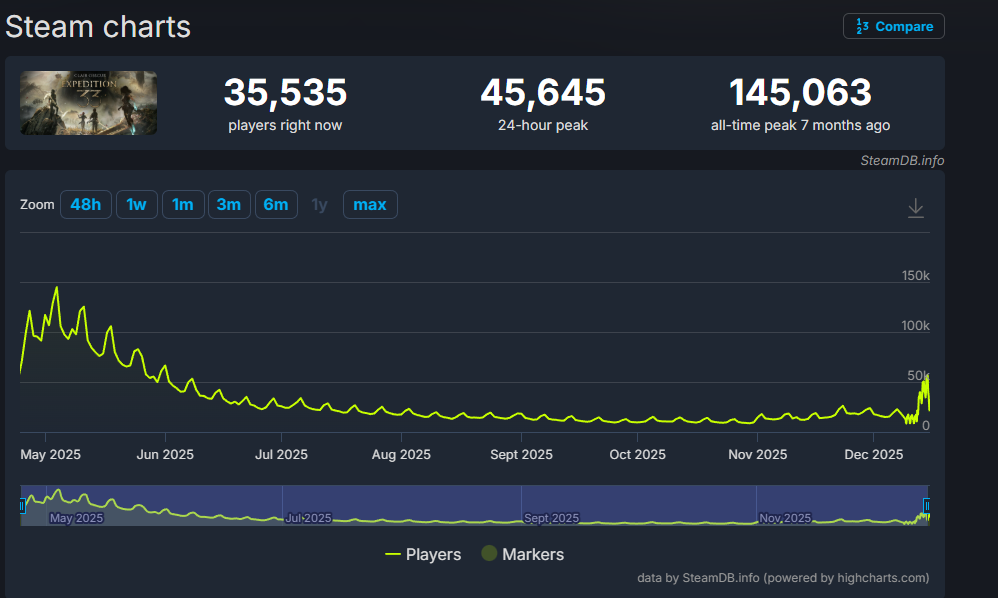Click the data by SteamDB.info highcharts credit
The width and height of the screenshot is (998, 598).
pos(783,578)
